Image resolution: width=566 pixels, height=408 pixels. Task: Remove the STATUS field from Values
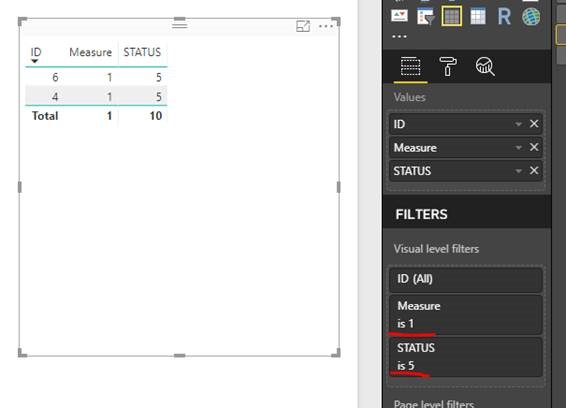coord(534,170)
